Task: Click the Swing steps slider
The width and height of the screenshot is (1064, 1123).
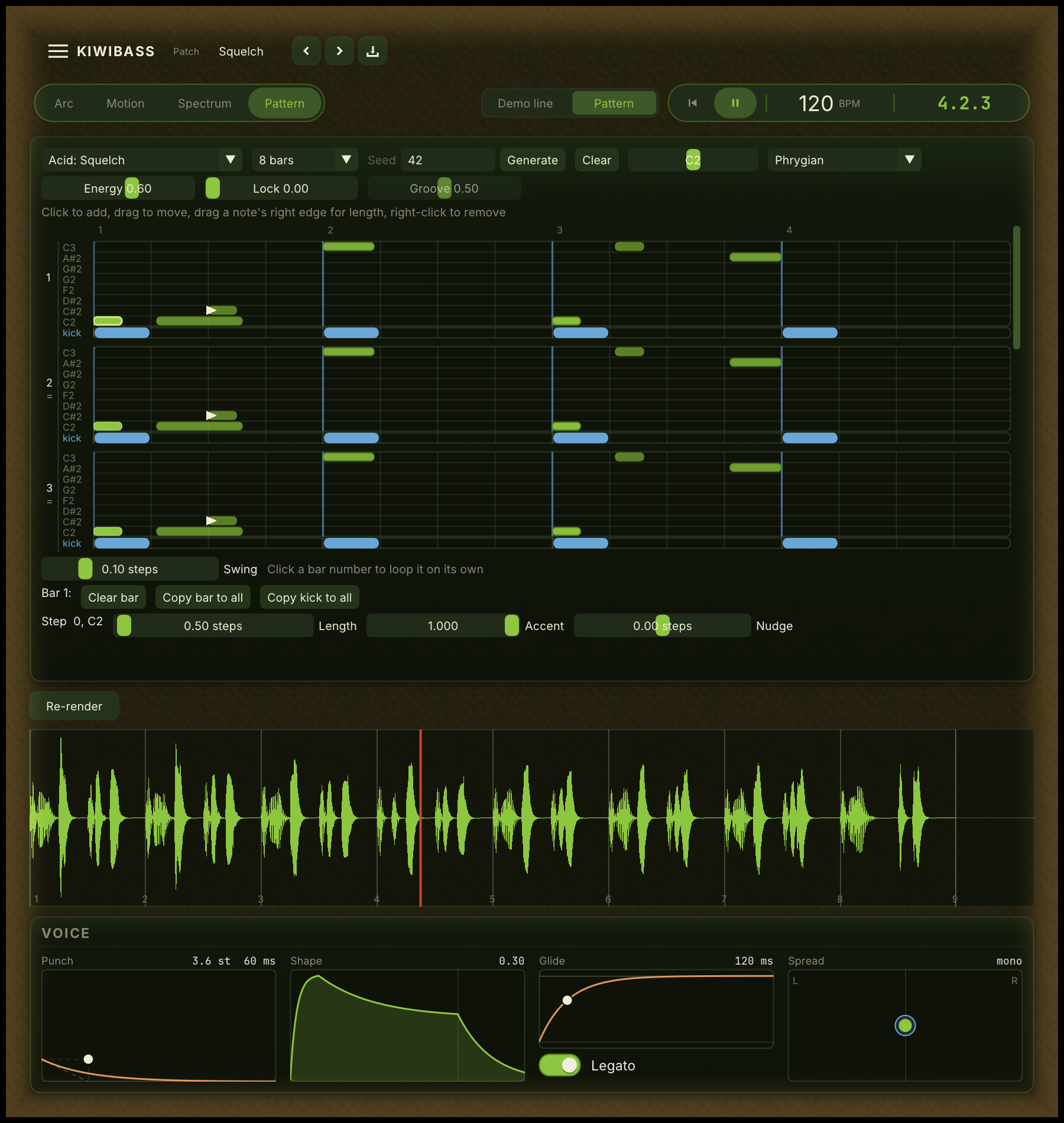Action: (130, 569)
